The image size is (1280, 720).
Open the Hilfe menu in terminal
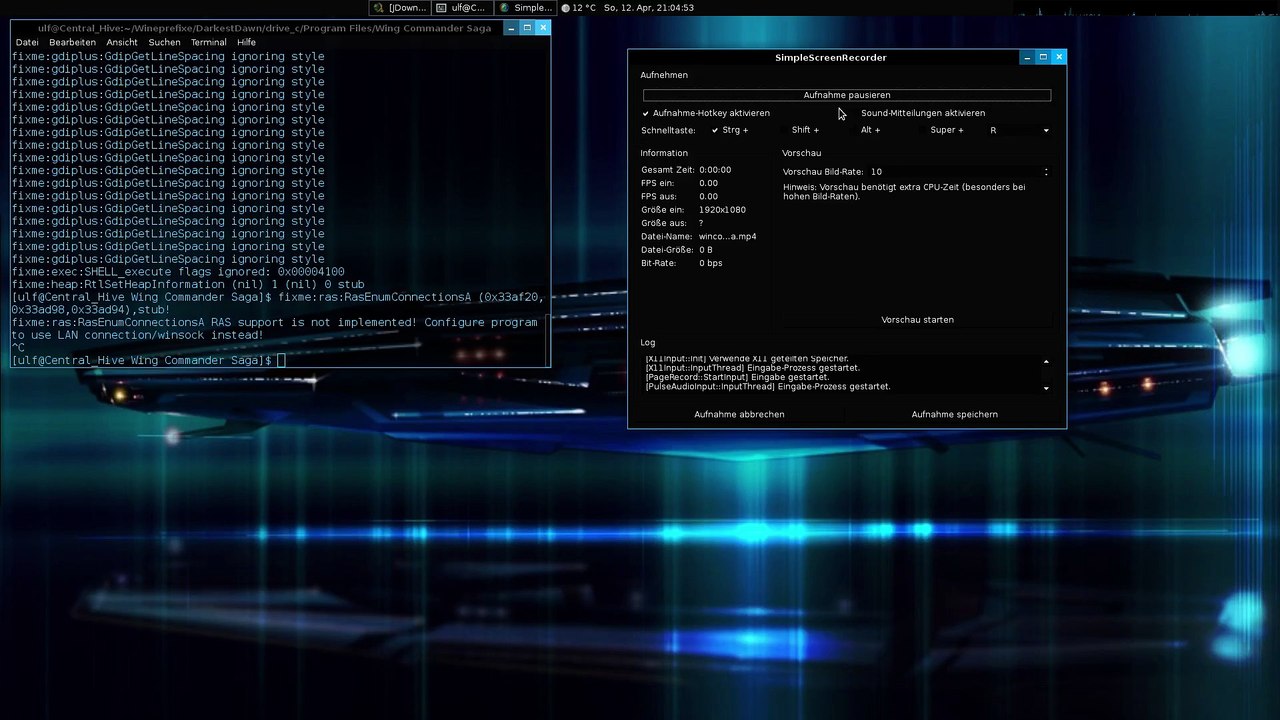point(246,42)
